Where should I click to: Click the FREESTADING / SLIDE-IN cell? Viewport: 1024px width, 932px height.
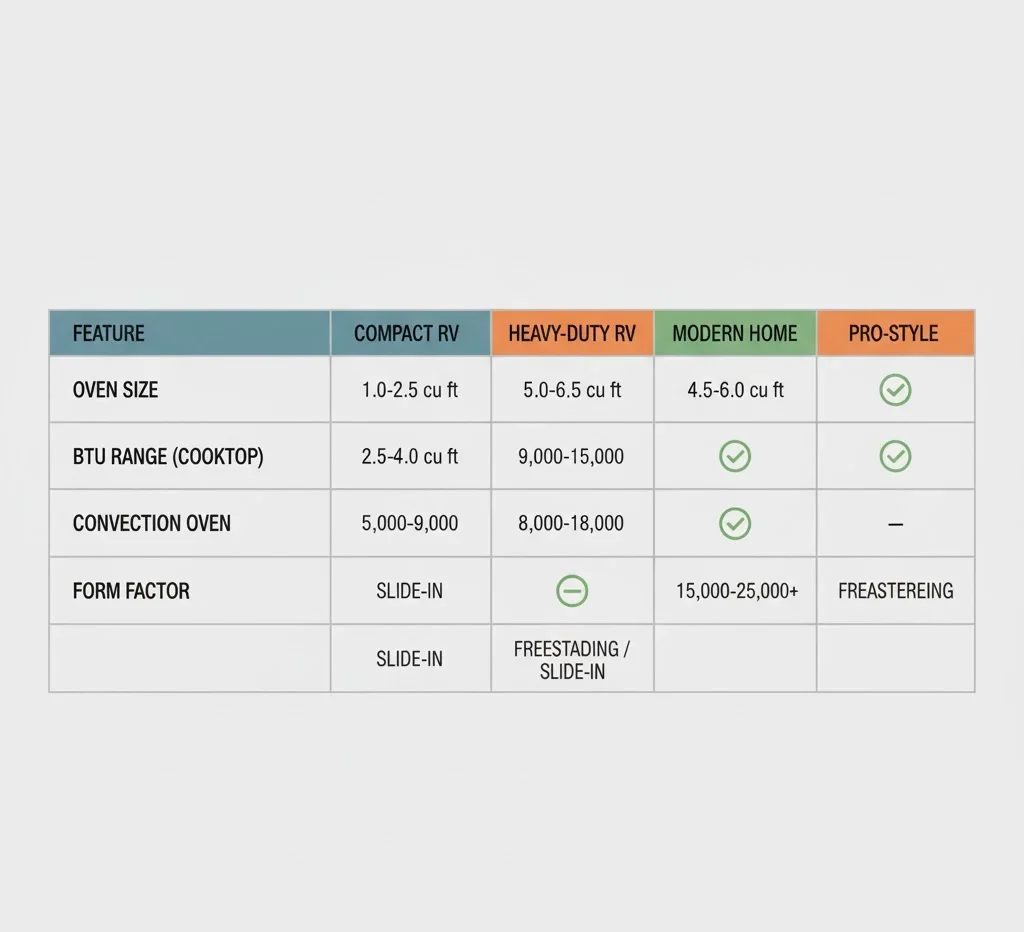(572, 660)
